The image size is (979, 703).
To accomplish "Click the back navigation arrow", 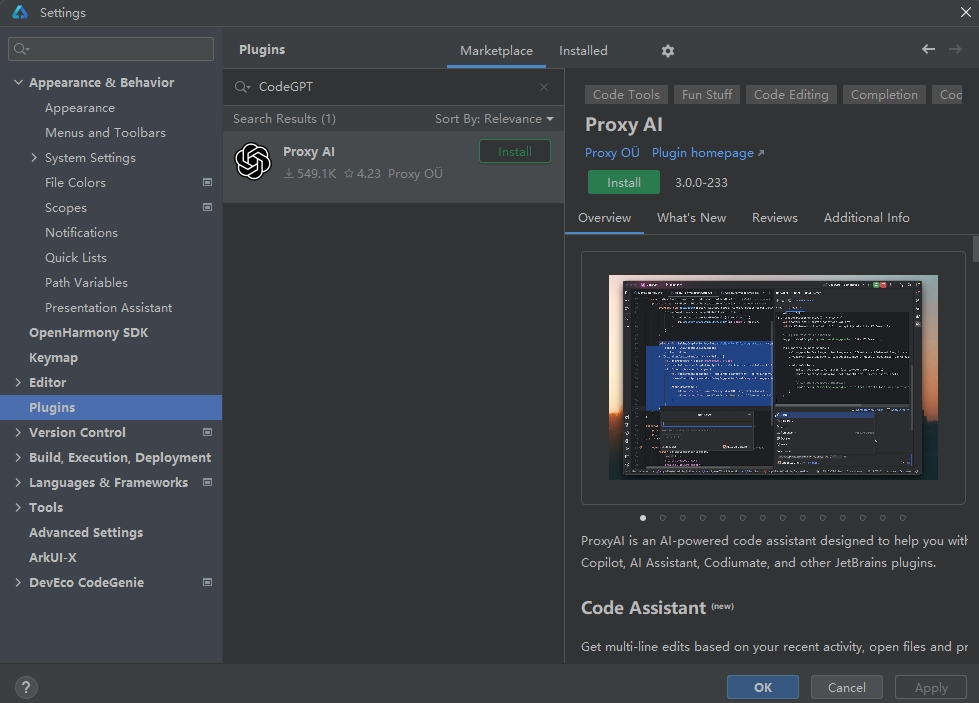I will click(x=928, y=49).
